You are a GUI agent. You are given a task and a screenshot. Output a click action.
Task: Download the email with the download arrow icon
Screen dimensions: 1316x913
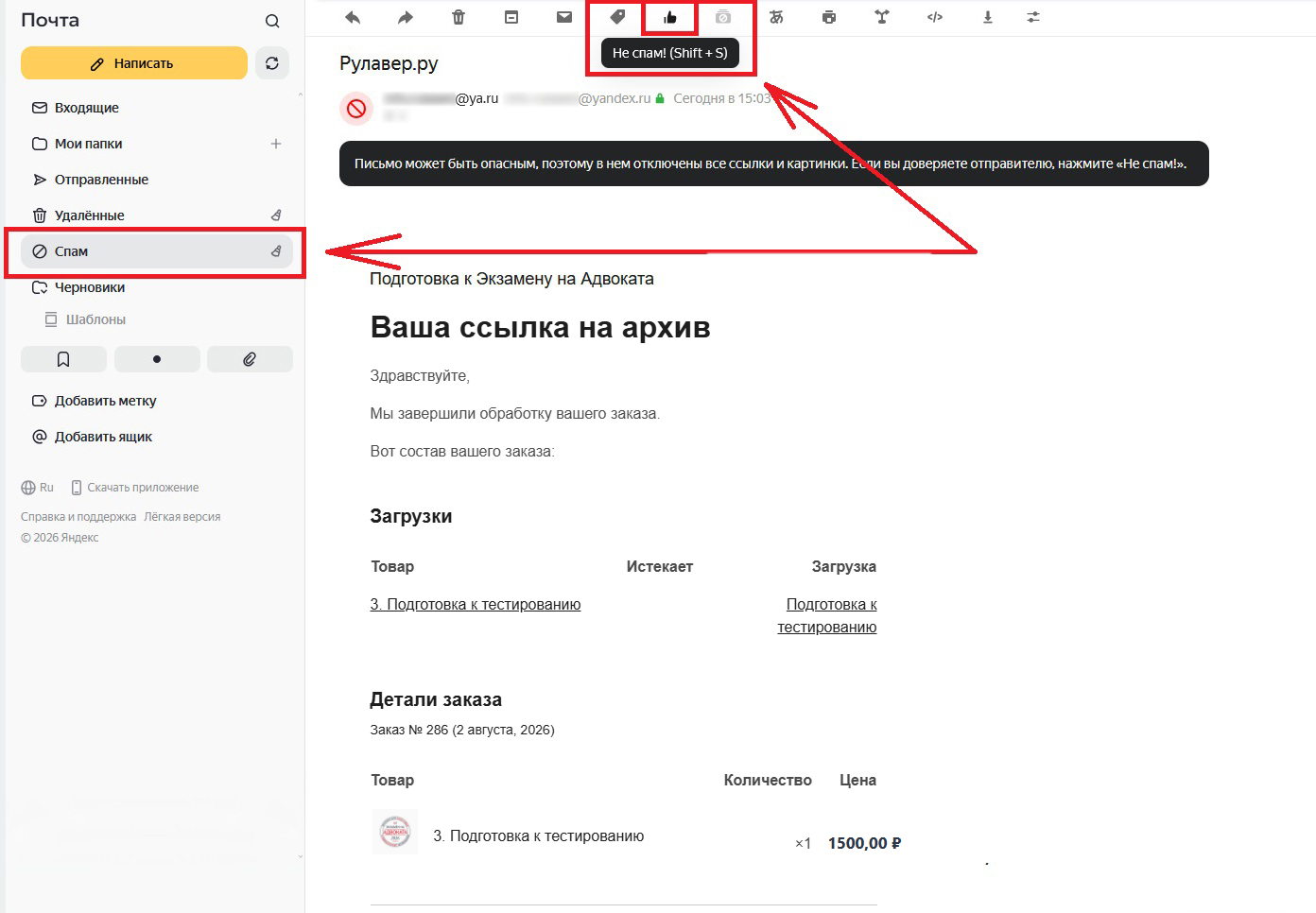click(988, 17)
